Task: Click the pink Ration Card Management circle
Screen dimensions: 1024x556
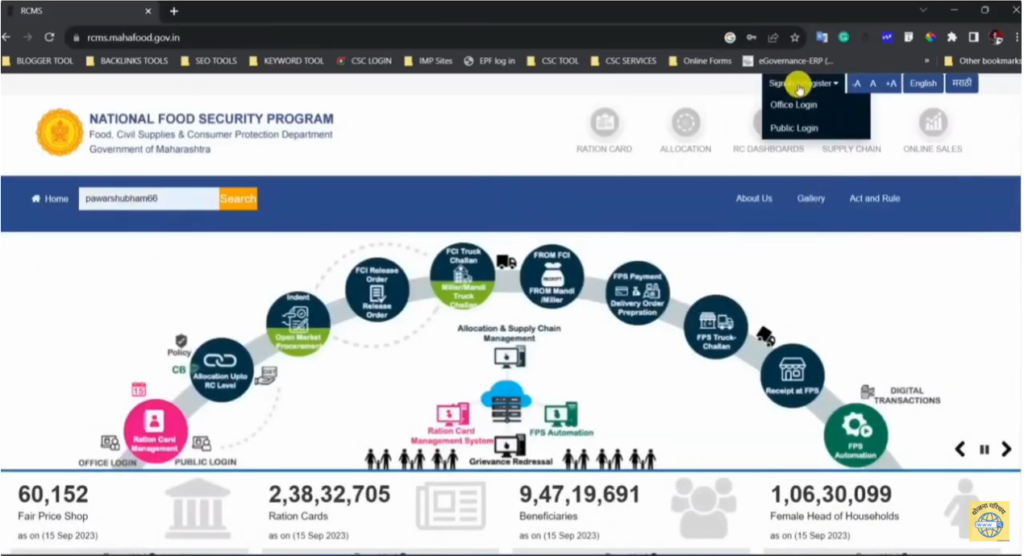Action: pos(155,431)
